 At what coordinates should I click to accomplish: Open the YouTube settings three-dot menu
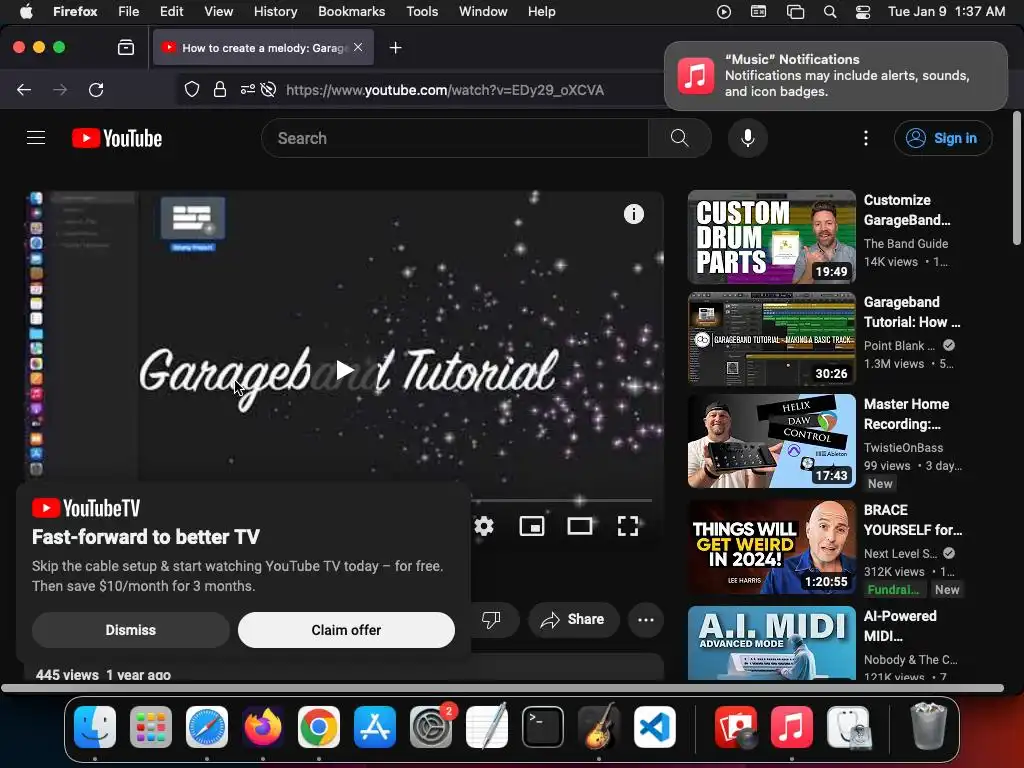click(865, 138)
